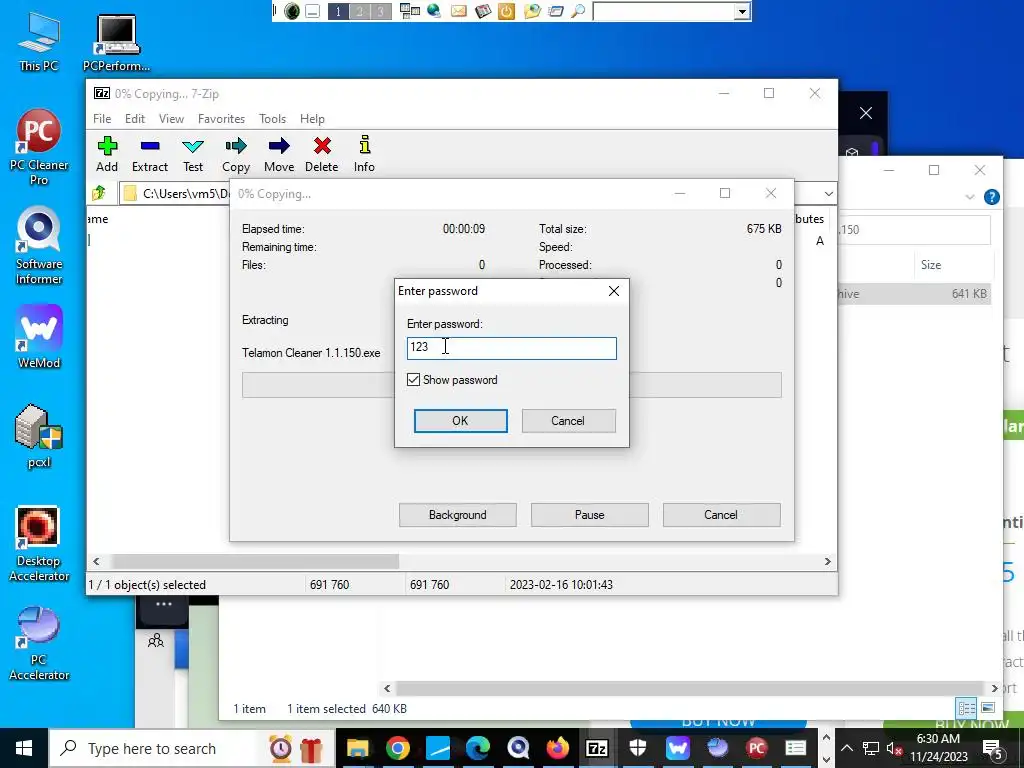Screen dimensions: 1024x768
Task: Click the 7-Zip taskbar icon
Action: tap(597, 748)
